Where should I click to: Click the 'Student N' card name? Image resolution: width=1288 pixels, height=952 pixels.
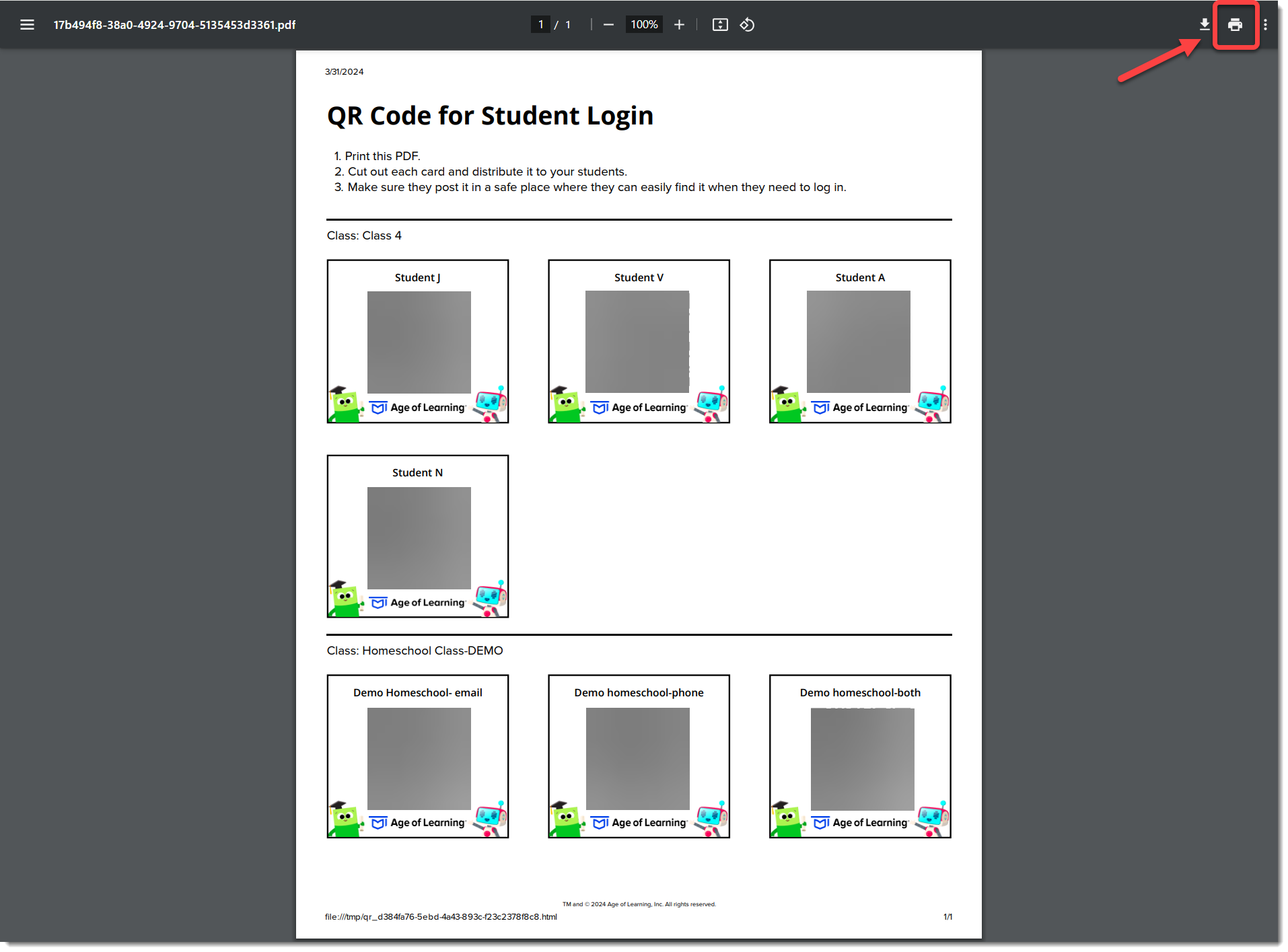417,473
